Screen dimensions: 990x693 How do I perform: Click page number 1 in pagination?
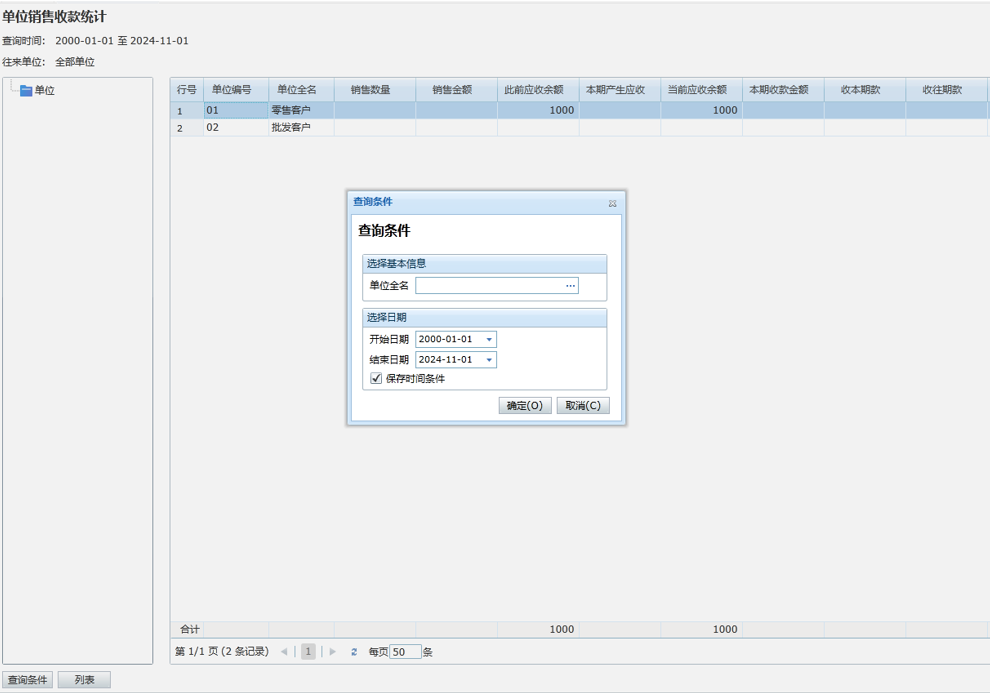308,652
